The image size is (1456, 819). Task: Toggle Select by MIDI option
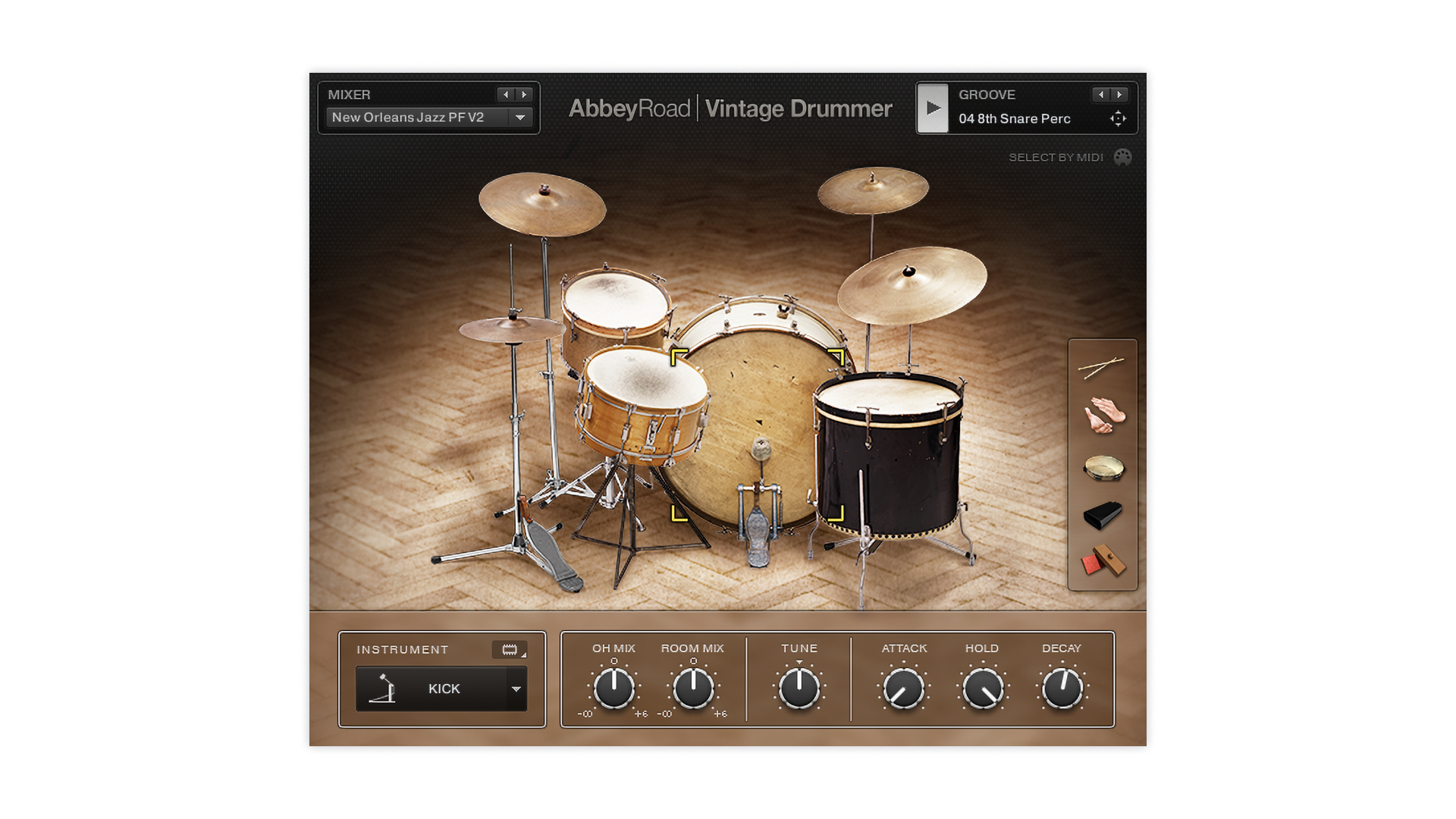1122,157
